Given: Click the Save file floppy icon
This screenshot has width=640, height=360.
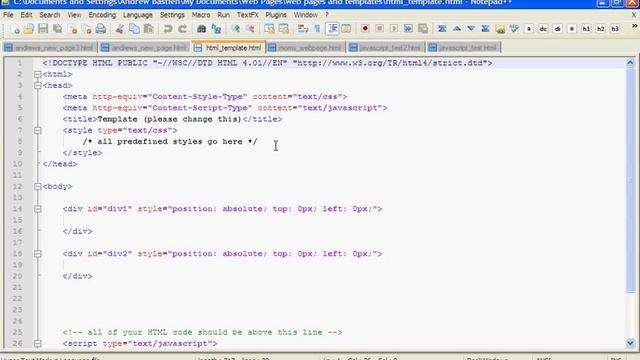Looking at the screenshot, I should click(x=43, y=29).
